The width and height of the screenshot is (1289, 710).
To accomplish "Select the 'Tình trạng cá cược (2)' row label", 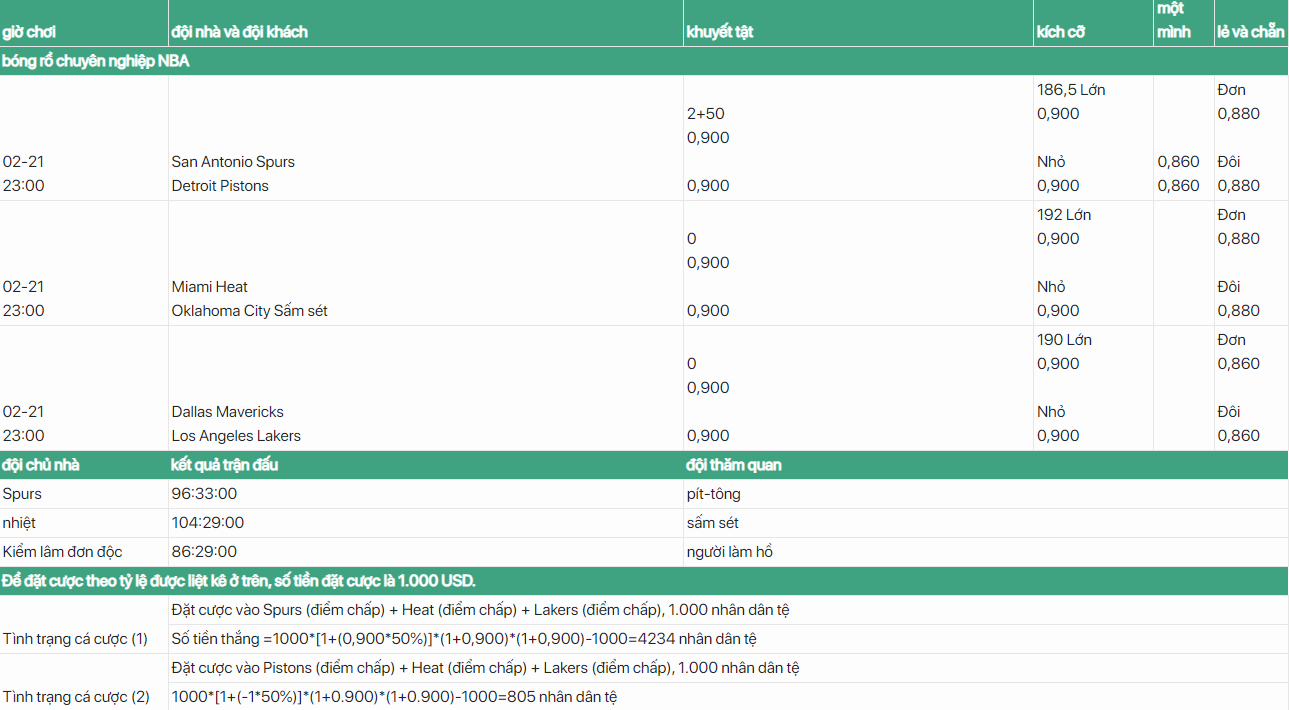I will click(x=76, y=697).
